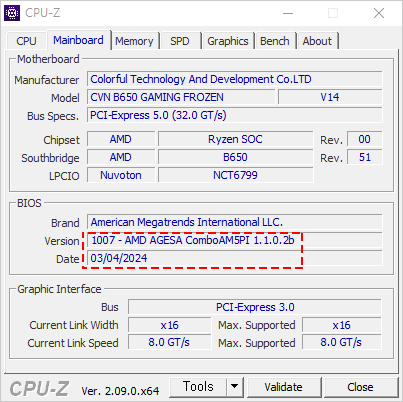This screenshot has width=403, height=402.
Task: Select the Manufacturer field Colorful Technology
Action: 235,79
